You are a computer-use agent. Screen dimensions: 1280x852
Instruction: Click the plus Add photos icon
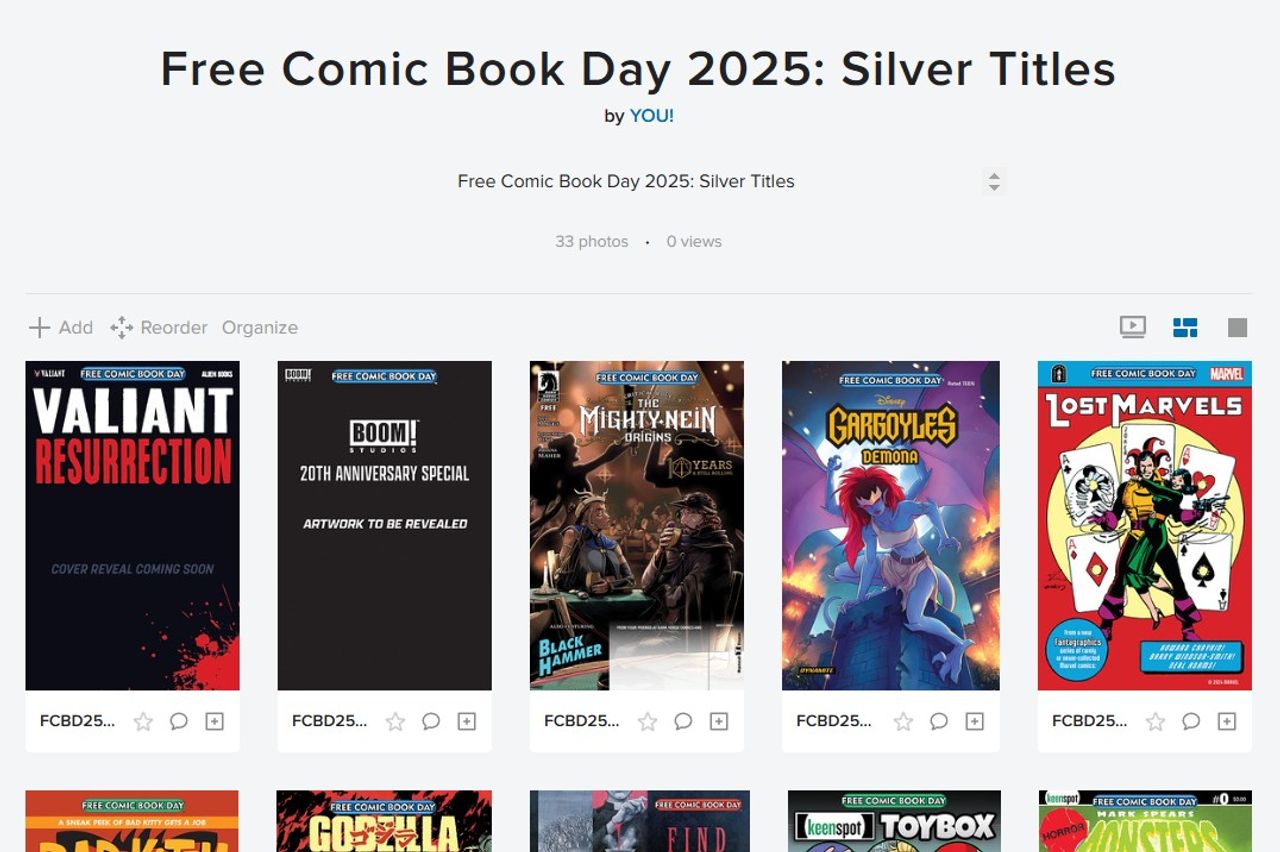[39, 327]
